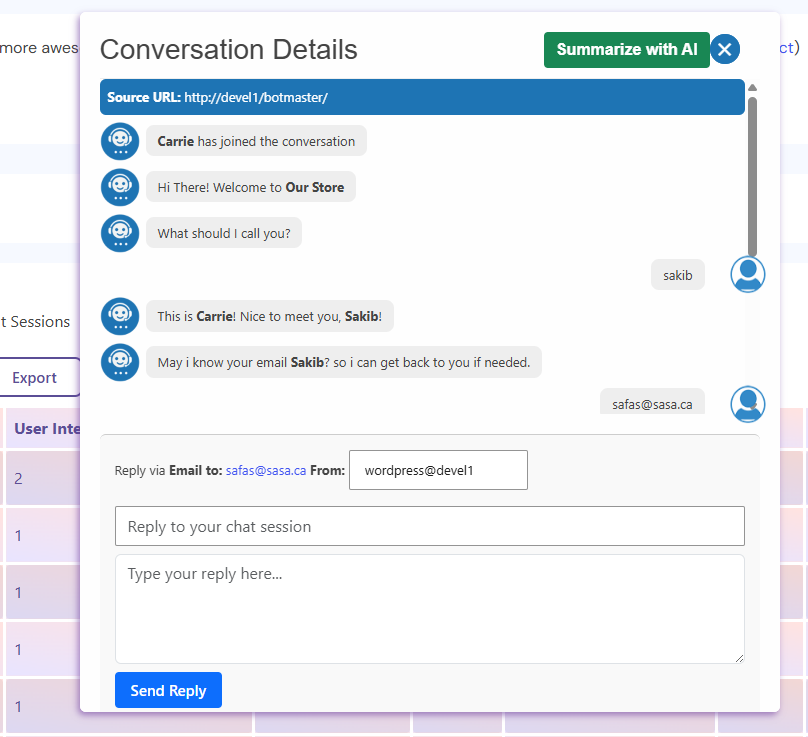Screen dimensions: 808x737
Task: Click the Summarize with AI button
Action: (x=627, y=49)
